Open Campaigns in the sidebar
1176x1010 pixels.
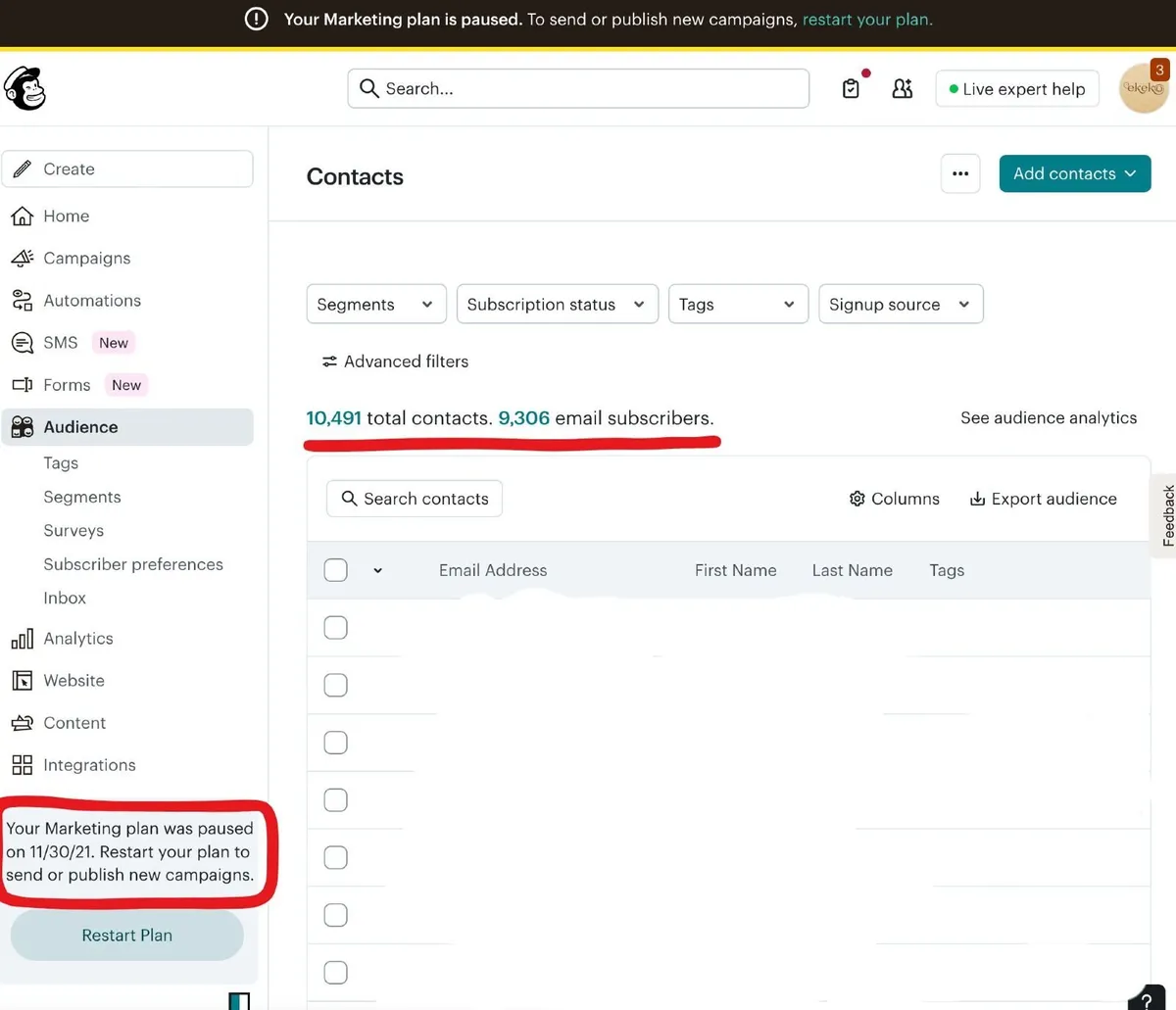pyautogui.click(x=86, y=259)
